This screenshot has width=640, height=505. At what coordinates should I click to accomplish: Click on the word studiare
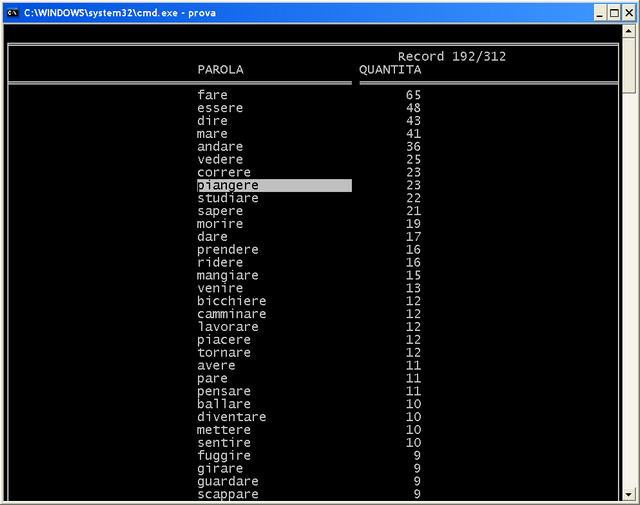228,199
